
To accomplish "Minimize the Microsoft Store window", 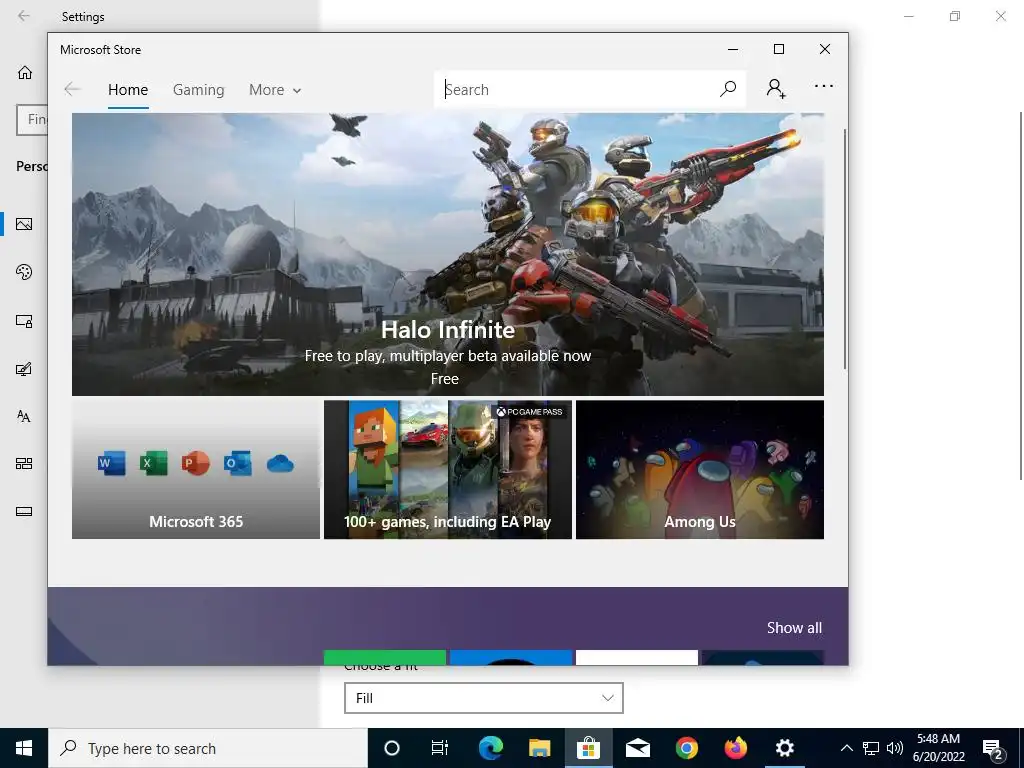I will tap(733, 49).
